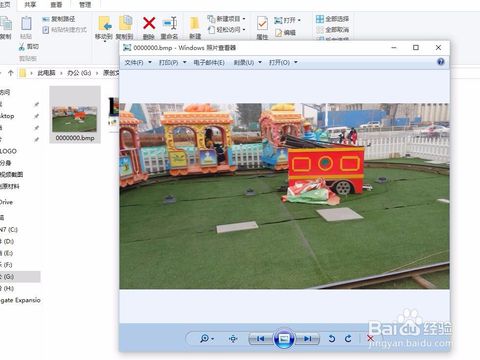Select the (E:) drive in navigation pane
480x360 pixels.
tap(7, 253)
